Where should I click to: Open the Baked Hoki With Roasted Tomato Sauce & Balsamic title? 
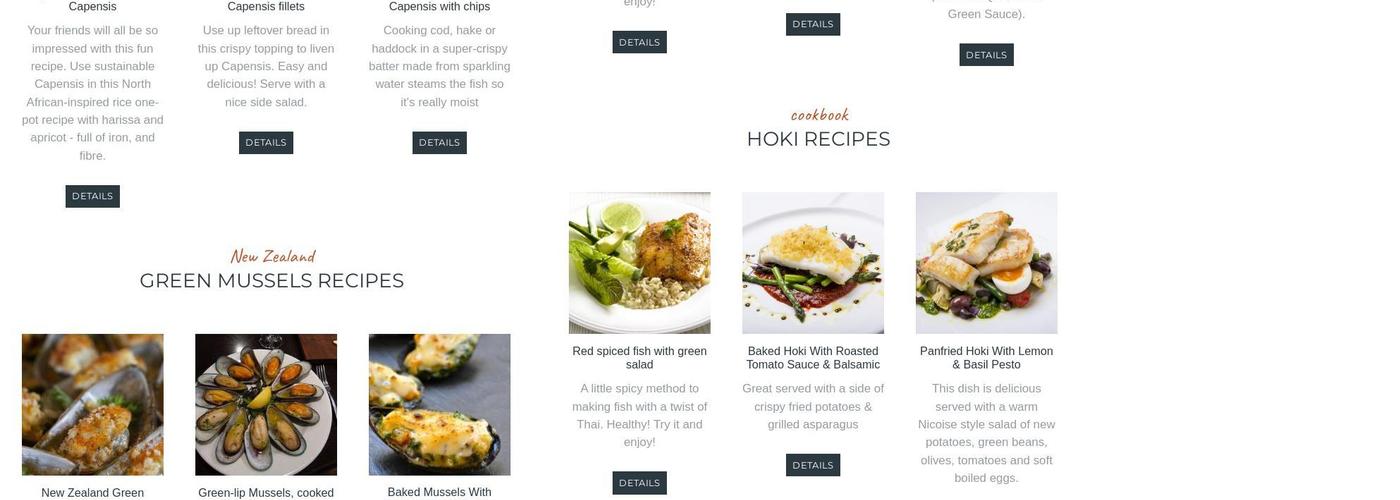(x=813, y=358)
